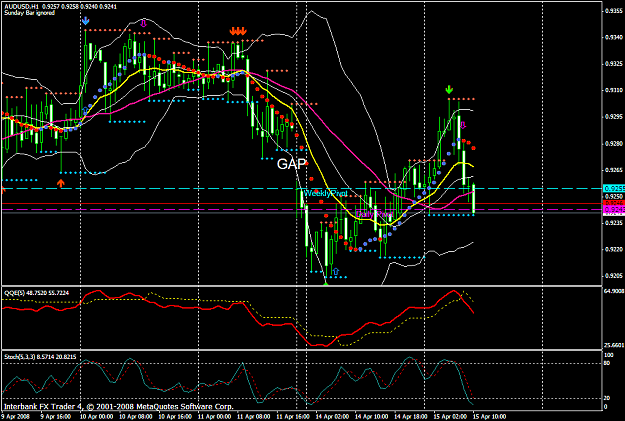Screen dimensions: 625x421
Task: Click the '11 Apr 08:00' time axis label
Action: (x=254, y=417)
